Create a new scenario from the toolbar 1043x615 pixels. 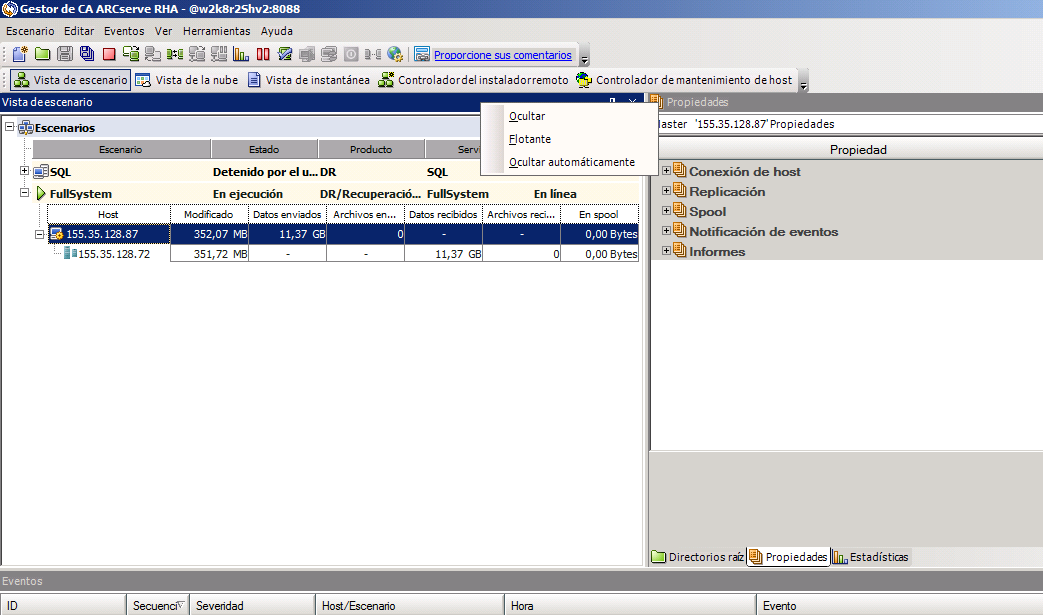18,54
